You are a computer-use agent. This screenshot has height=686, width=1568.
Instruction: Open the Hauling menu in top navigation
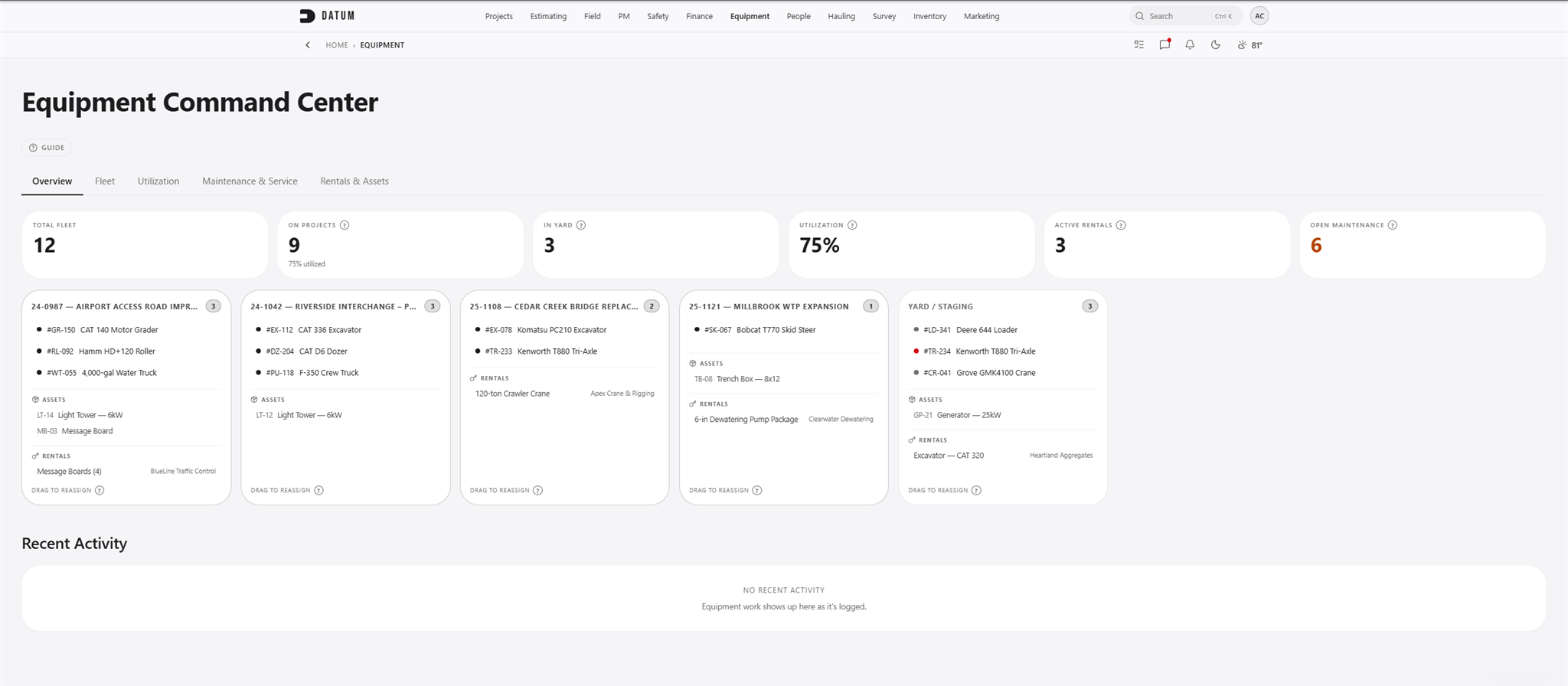(x=841, y=16)
